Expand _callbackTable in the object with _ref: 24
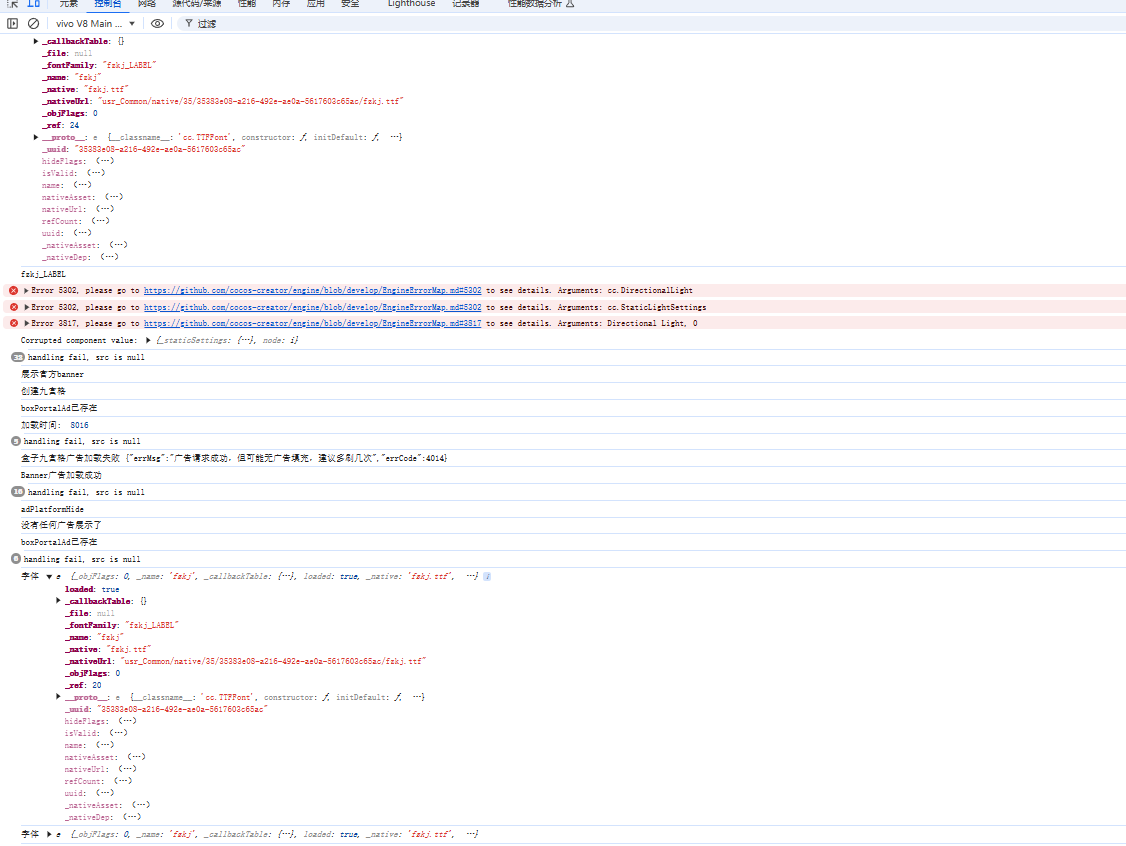 (x=36, y=42)
